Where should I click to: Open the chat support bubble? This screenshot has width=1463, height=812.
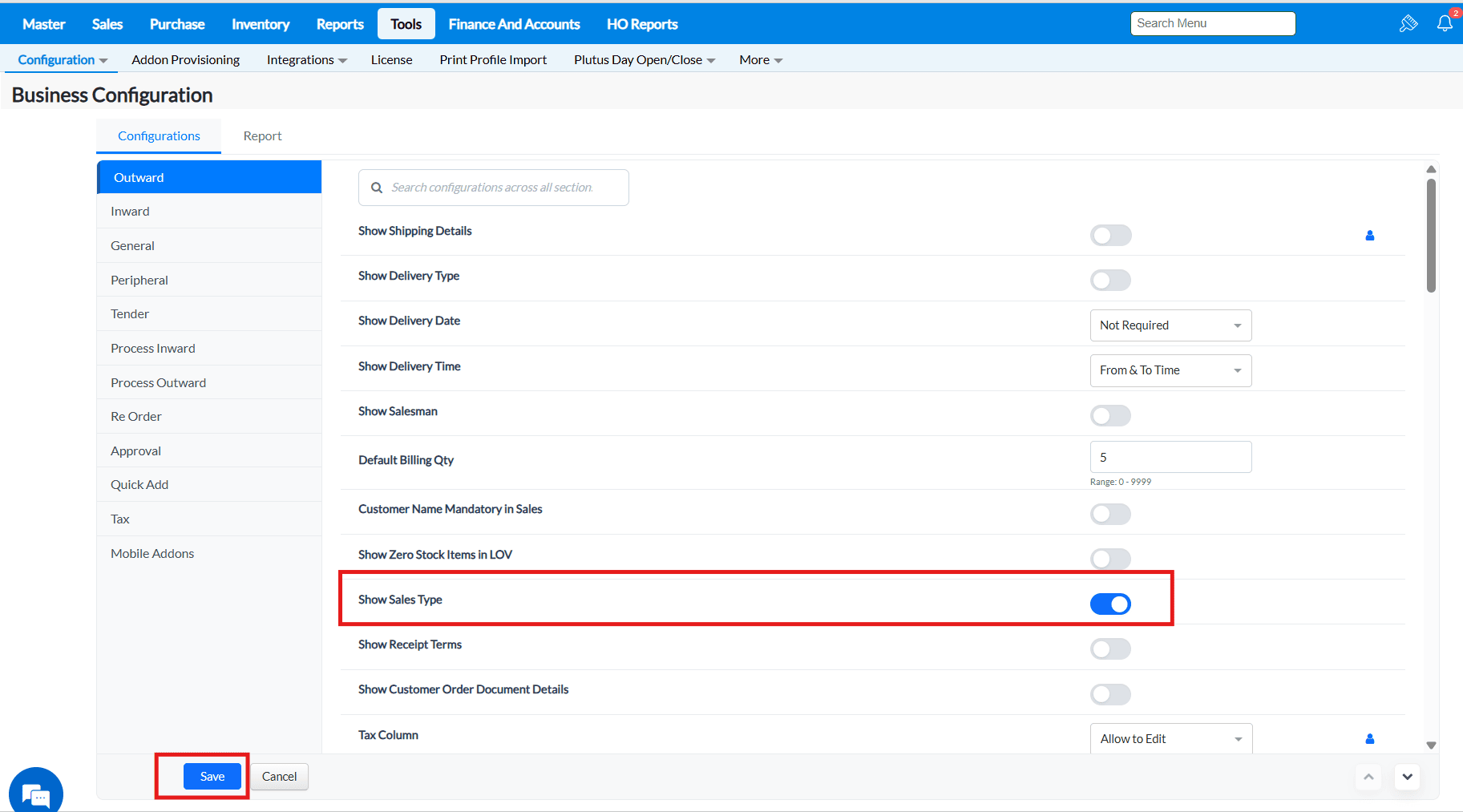coord(36,793)
